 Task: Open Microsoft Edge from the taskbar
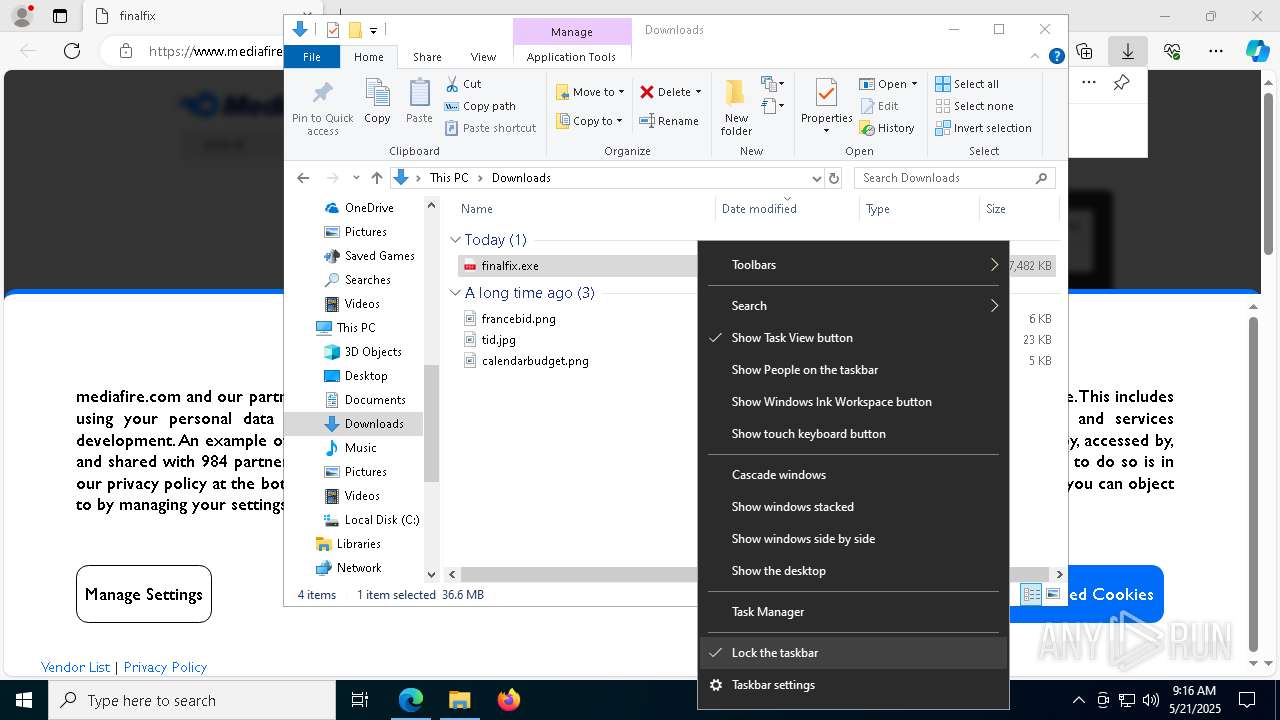411,700
